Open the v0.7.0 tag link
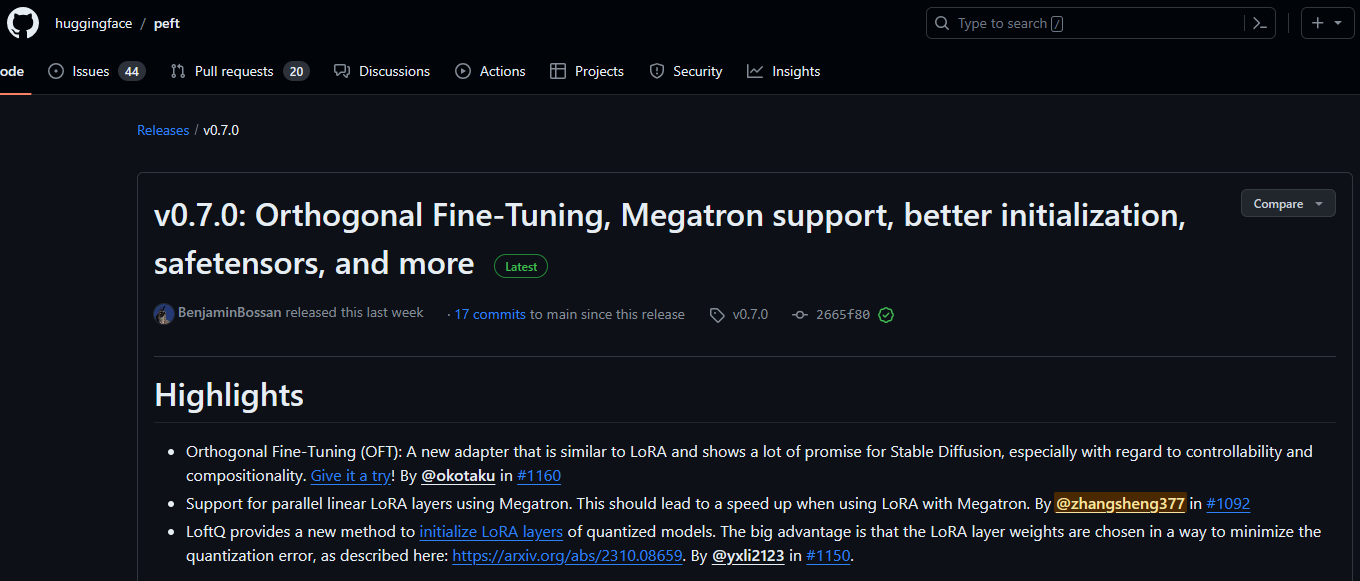1360x581 pixels. click(x=750, y=314)
